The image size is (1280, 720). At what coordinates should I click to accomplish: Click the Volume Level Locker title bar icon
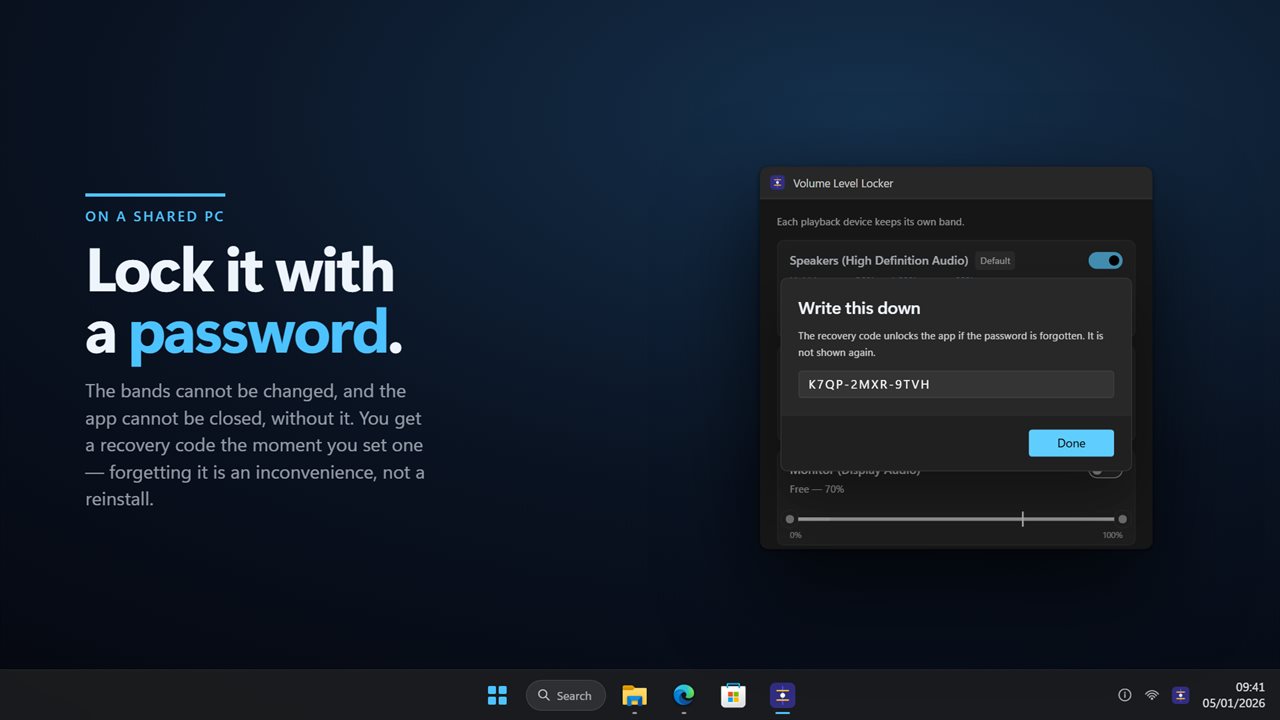778,183
